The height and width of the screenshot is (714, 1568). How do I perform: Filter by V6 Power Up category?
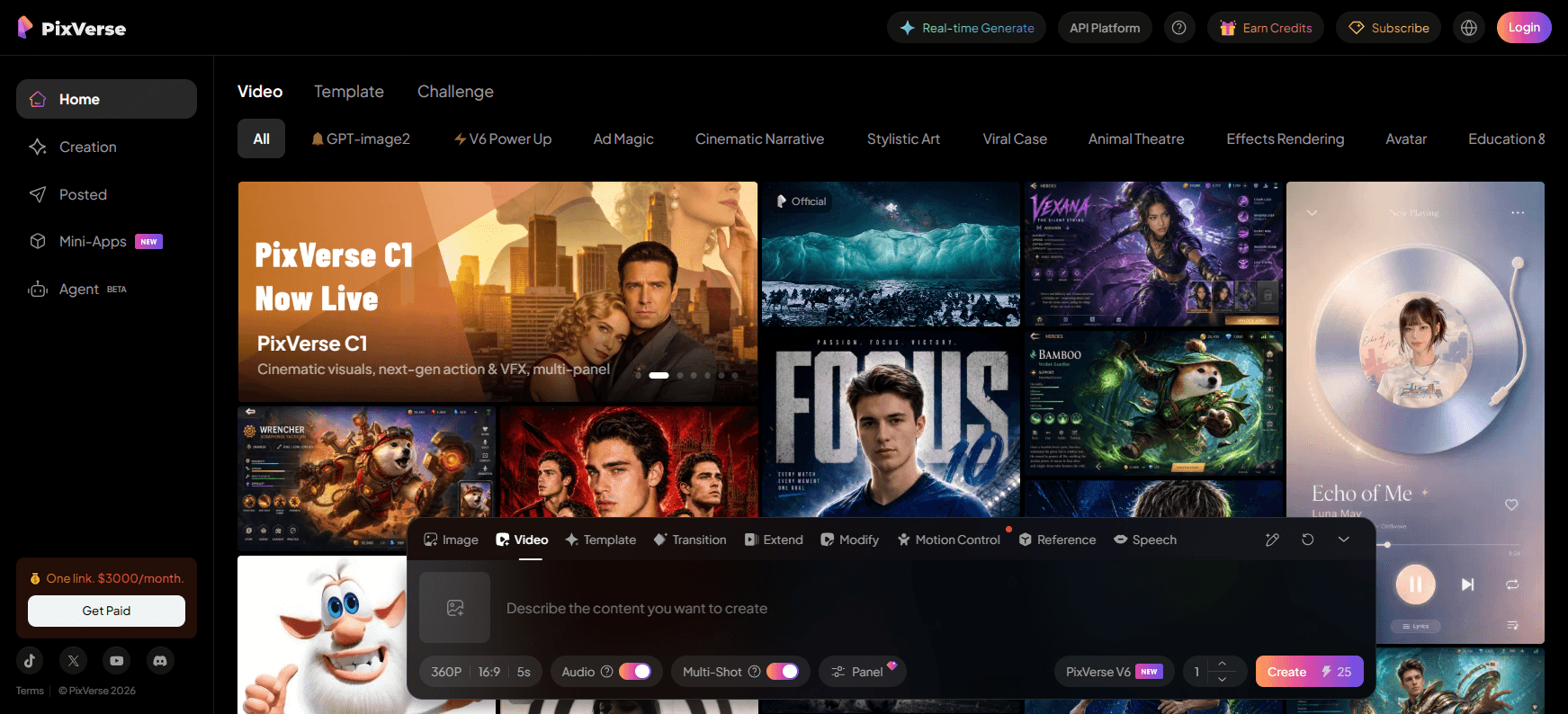[502, 138]
